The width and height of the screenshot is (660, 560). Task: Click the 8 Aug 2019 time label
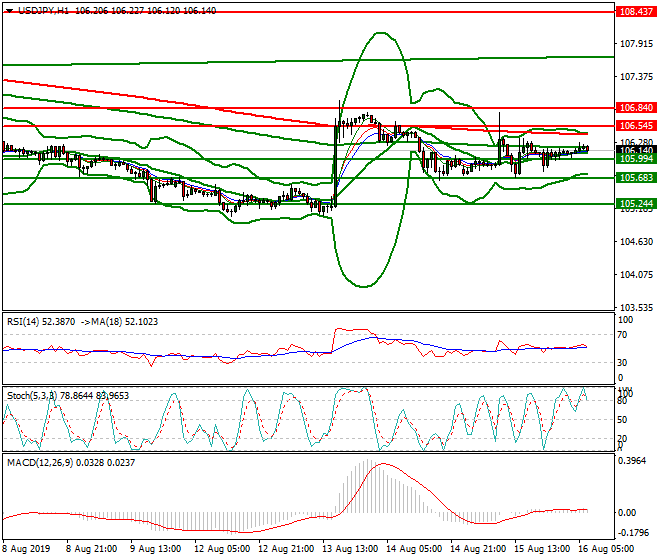coord(26,549)
